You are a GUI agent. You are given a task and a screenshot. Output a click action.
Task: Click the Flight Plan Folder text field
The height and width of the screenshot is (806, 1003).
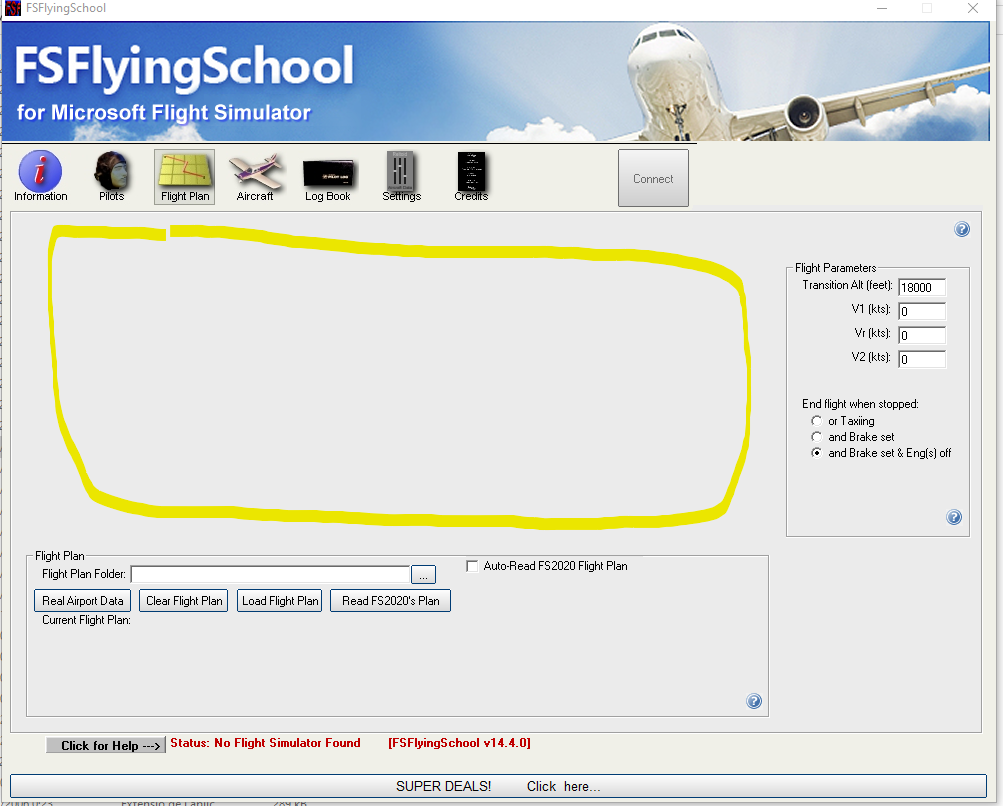(270, 574)
